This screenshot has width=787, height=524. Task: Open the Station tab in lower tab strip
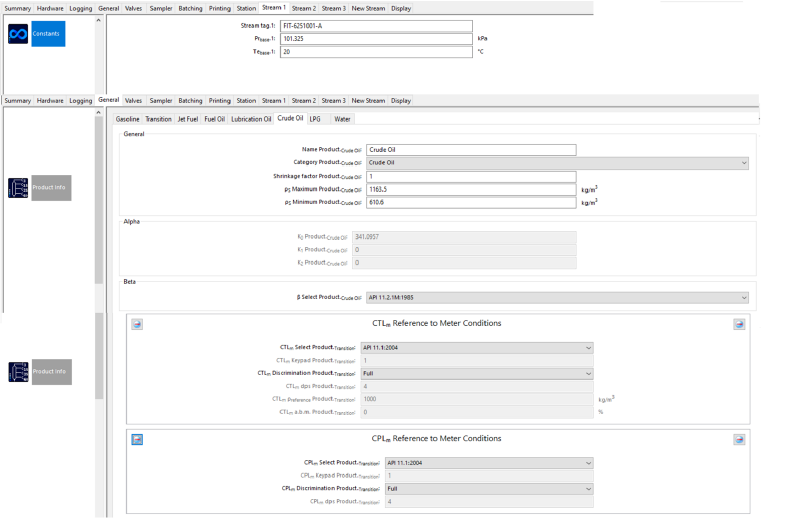246,101
